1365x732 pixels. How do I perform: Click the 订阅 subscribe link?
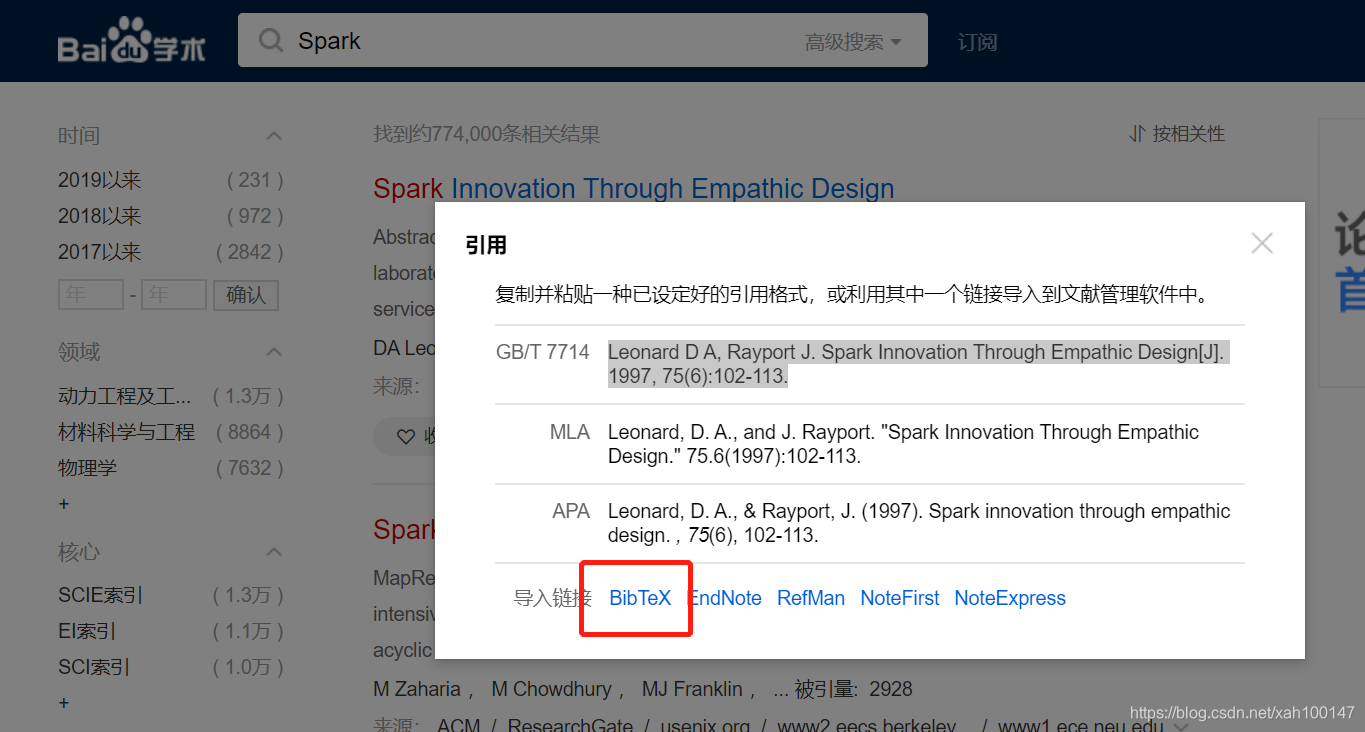977,42
